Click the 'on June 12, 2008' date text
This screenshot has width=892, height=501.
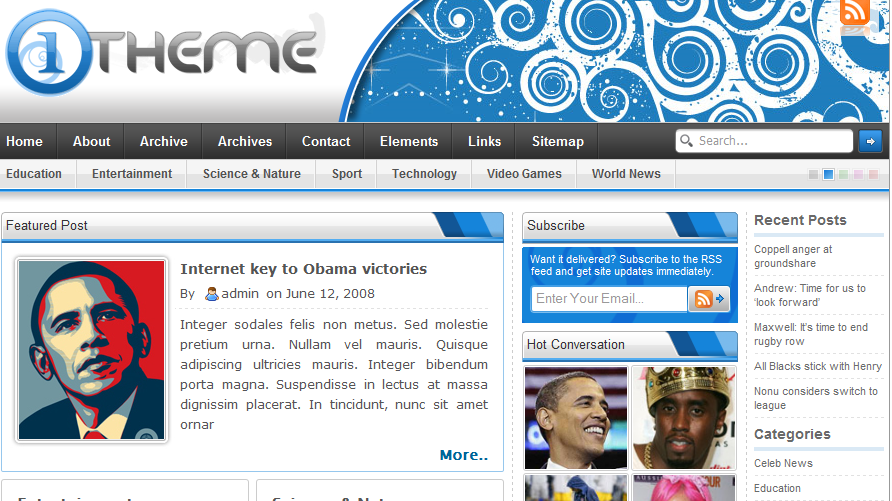320,294
